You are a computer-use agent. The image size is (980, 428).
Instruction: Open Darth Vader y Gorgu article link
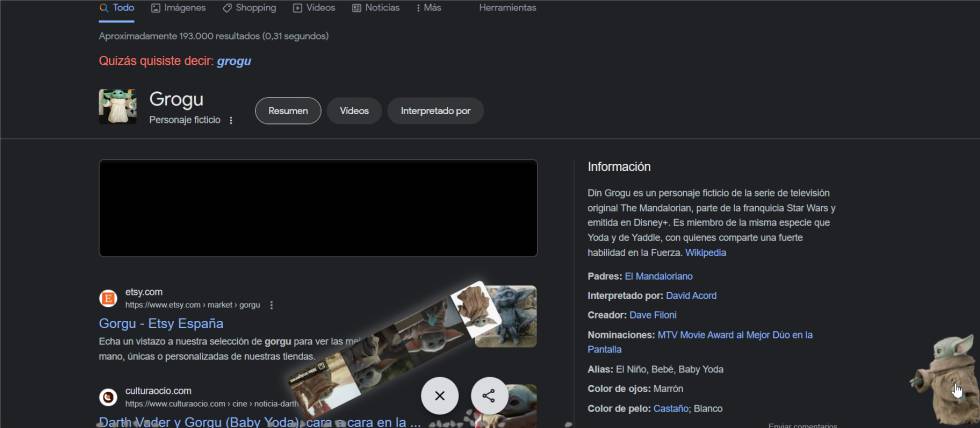click(259, 422)
